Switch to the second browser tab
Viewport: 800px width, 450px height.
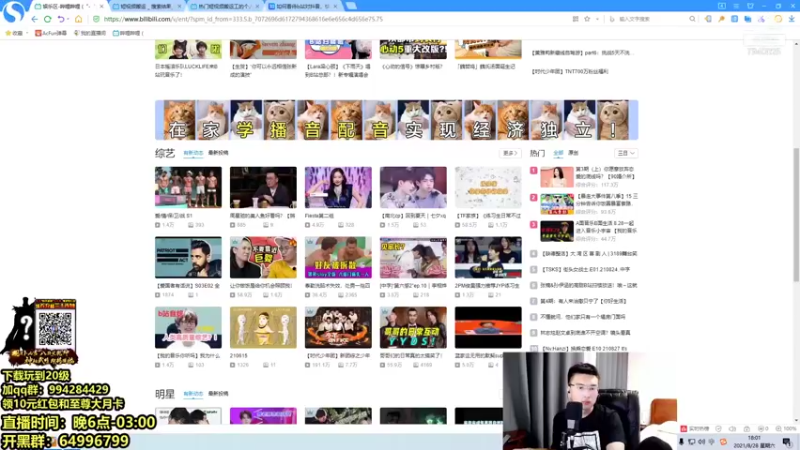[x=145, y=6]
